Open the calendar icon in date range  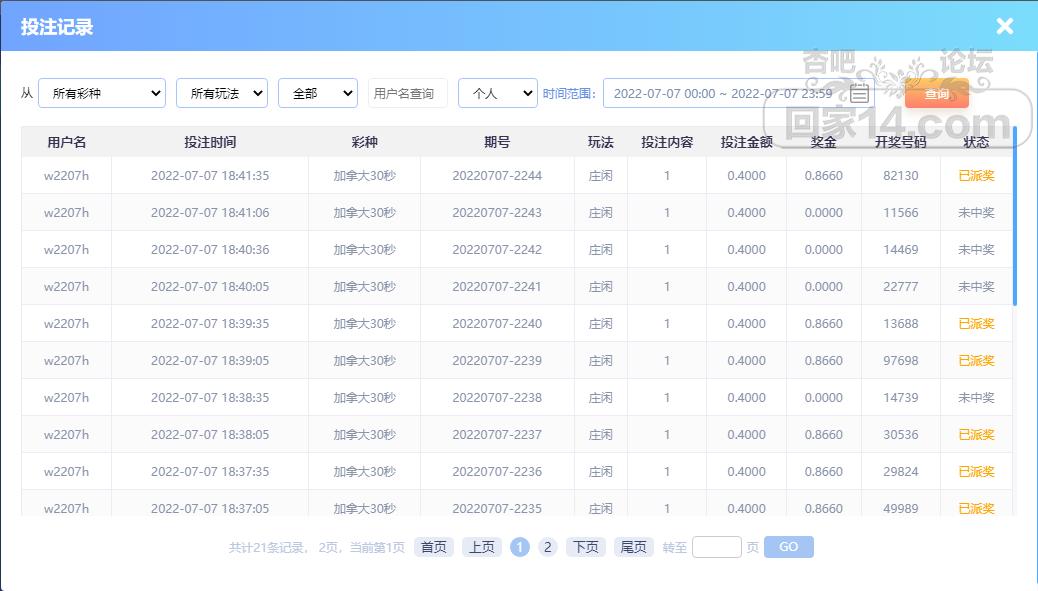(859, 93)
